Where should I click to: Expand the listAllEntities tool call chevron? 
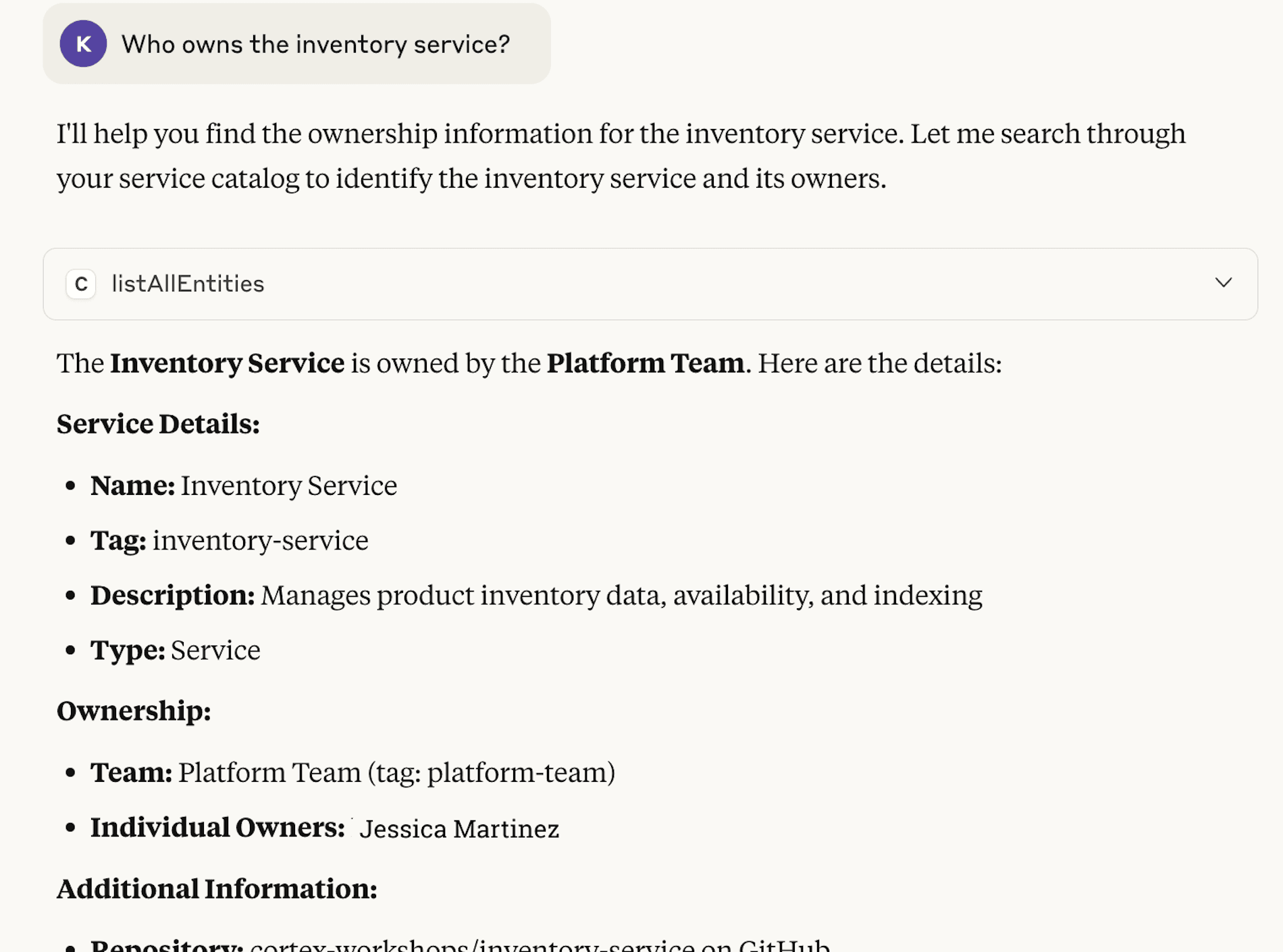[x=1223, y=283]
